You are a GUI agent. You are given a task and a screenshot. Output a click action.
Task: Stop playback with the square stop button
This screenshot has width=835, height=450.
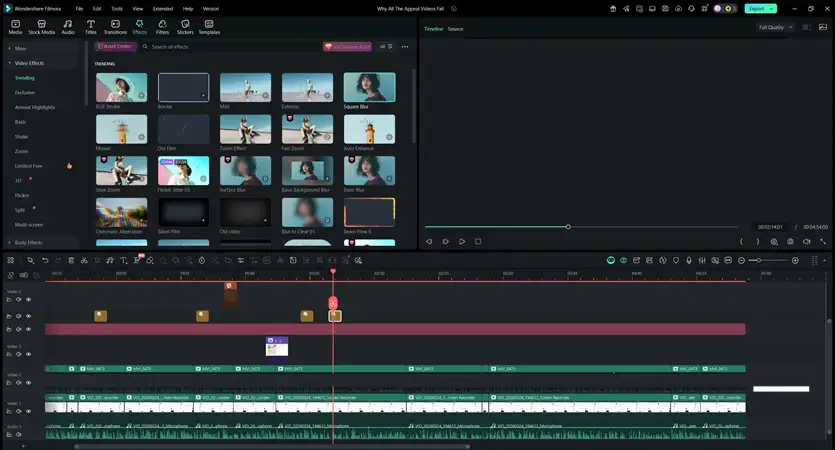[x=478, y=241]
